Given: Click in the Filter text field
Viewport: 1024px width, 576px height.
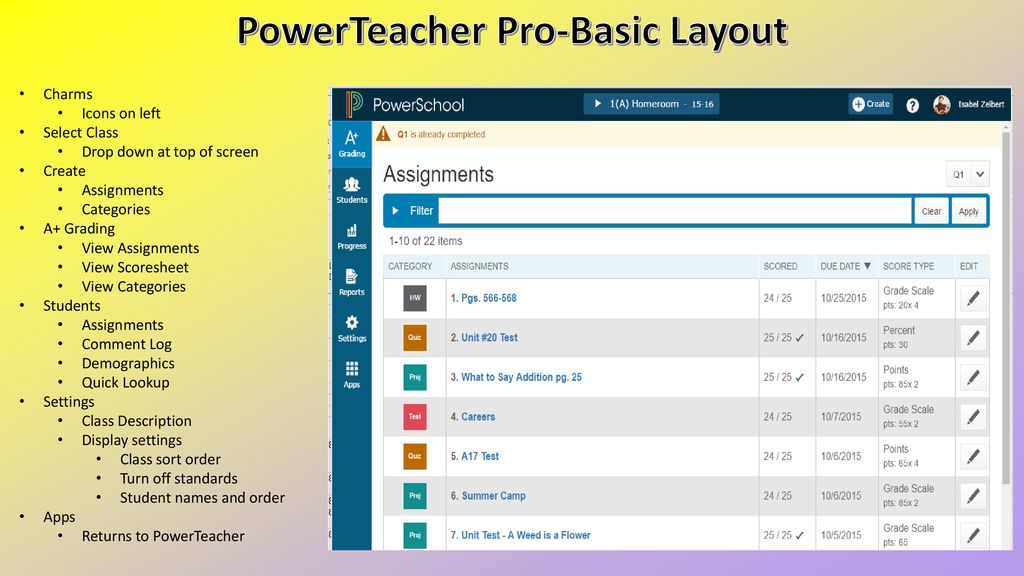Looking at the screenshot, I should pyautogui.click(x=675, y=211).
